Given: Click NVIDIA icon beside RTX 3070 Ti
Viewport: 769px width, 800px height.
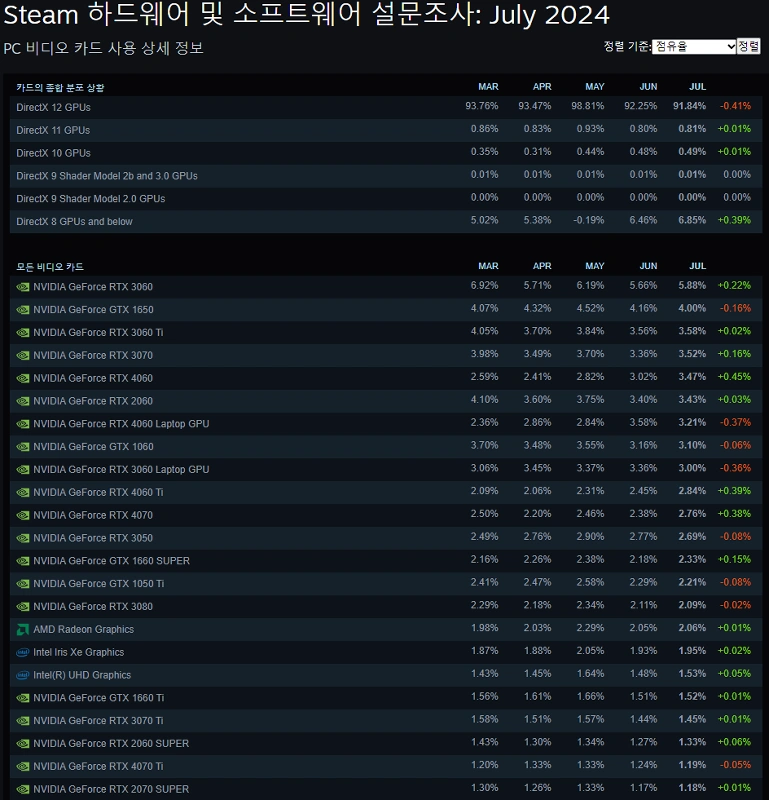Looking at the screenshot, I should pos(22,721).
